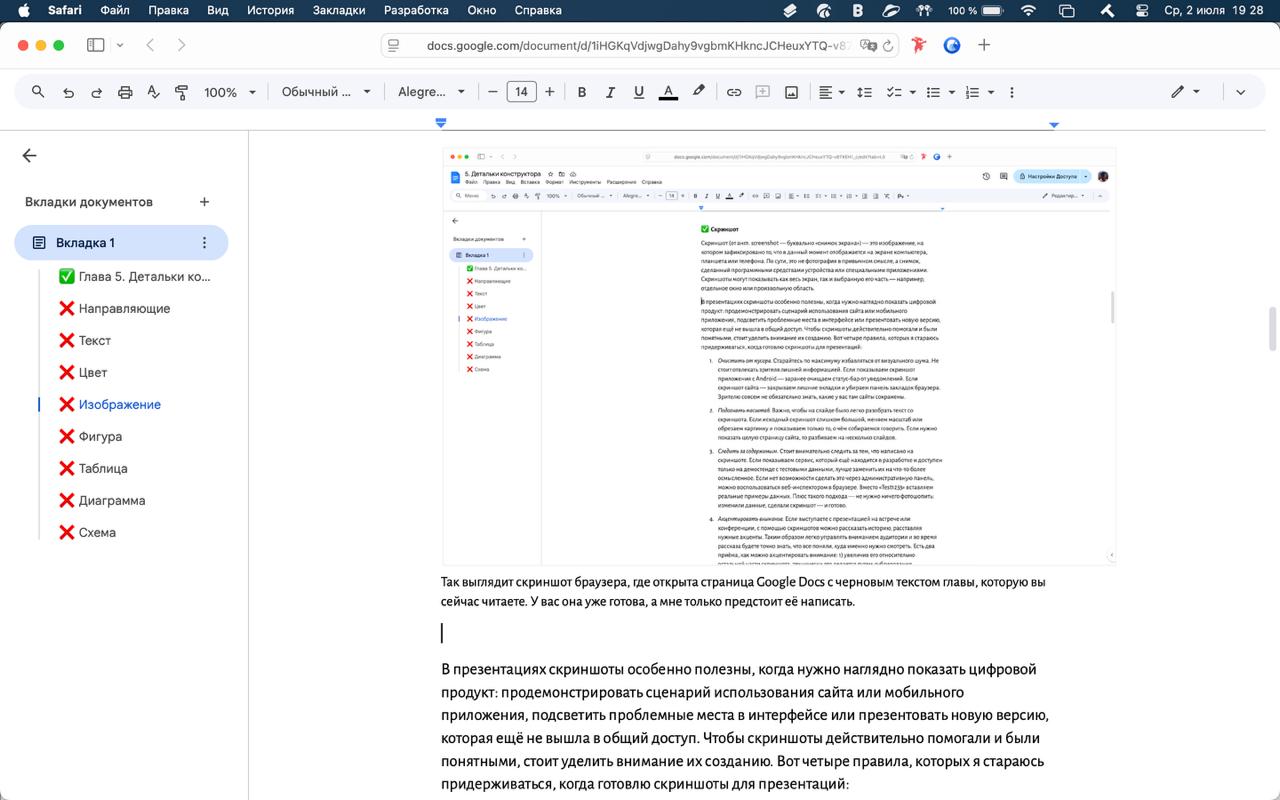Click the document vertical scrollbar
Screen dimensions: 1280x800
1273,329
